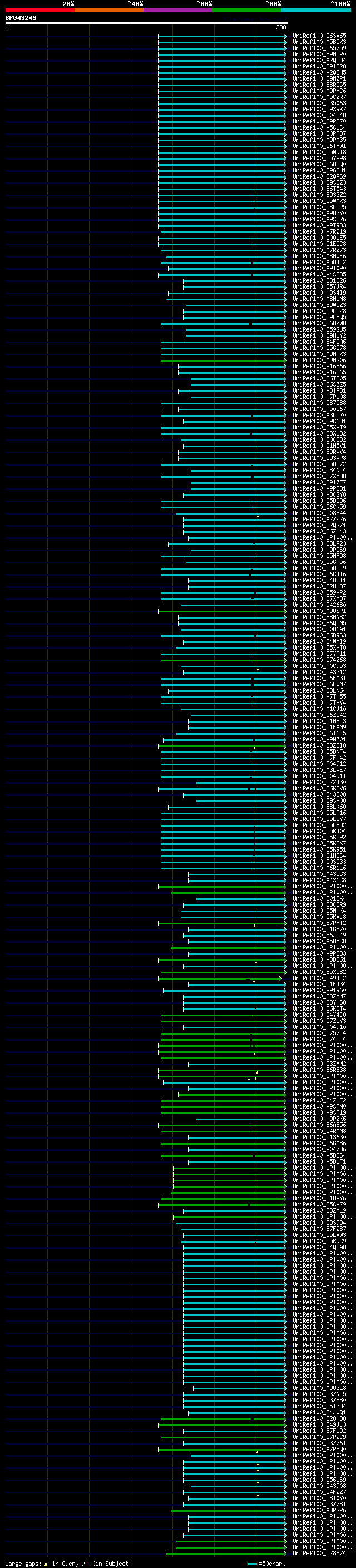Click the UniRef100_Q84NJ4 label
The width and height of the screenshot is (356, 1568).
coord(319,471)
